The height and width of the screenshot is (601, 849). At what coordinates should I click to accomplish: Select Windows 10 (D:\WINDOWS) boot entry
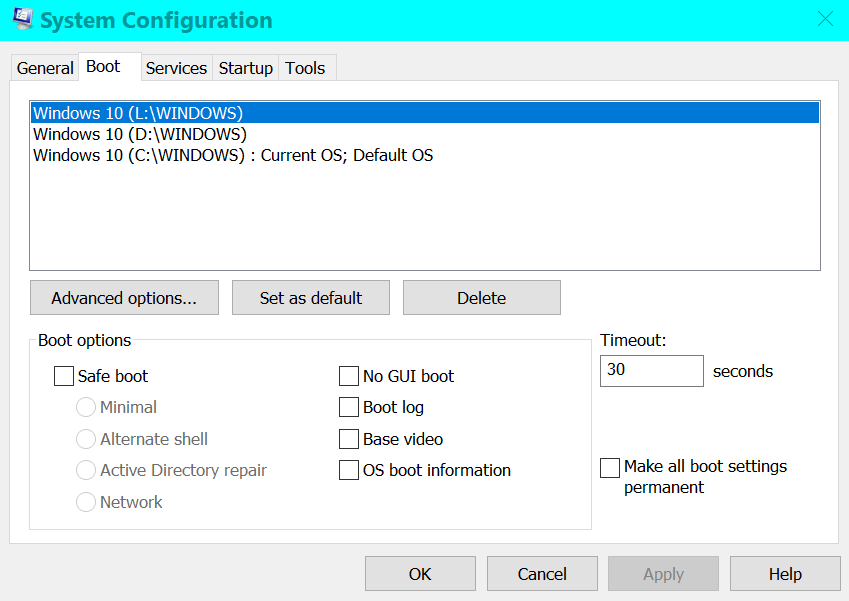click(425, 134)
